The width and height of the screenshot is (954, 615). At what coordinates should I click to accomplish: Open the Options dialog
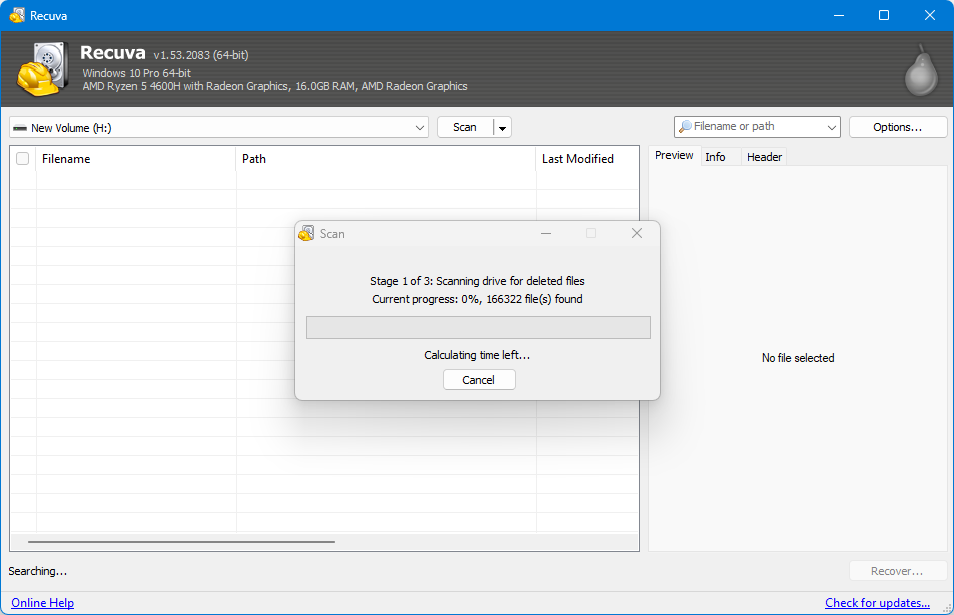pos(897,127)
